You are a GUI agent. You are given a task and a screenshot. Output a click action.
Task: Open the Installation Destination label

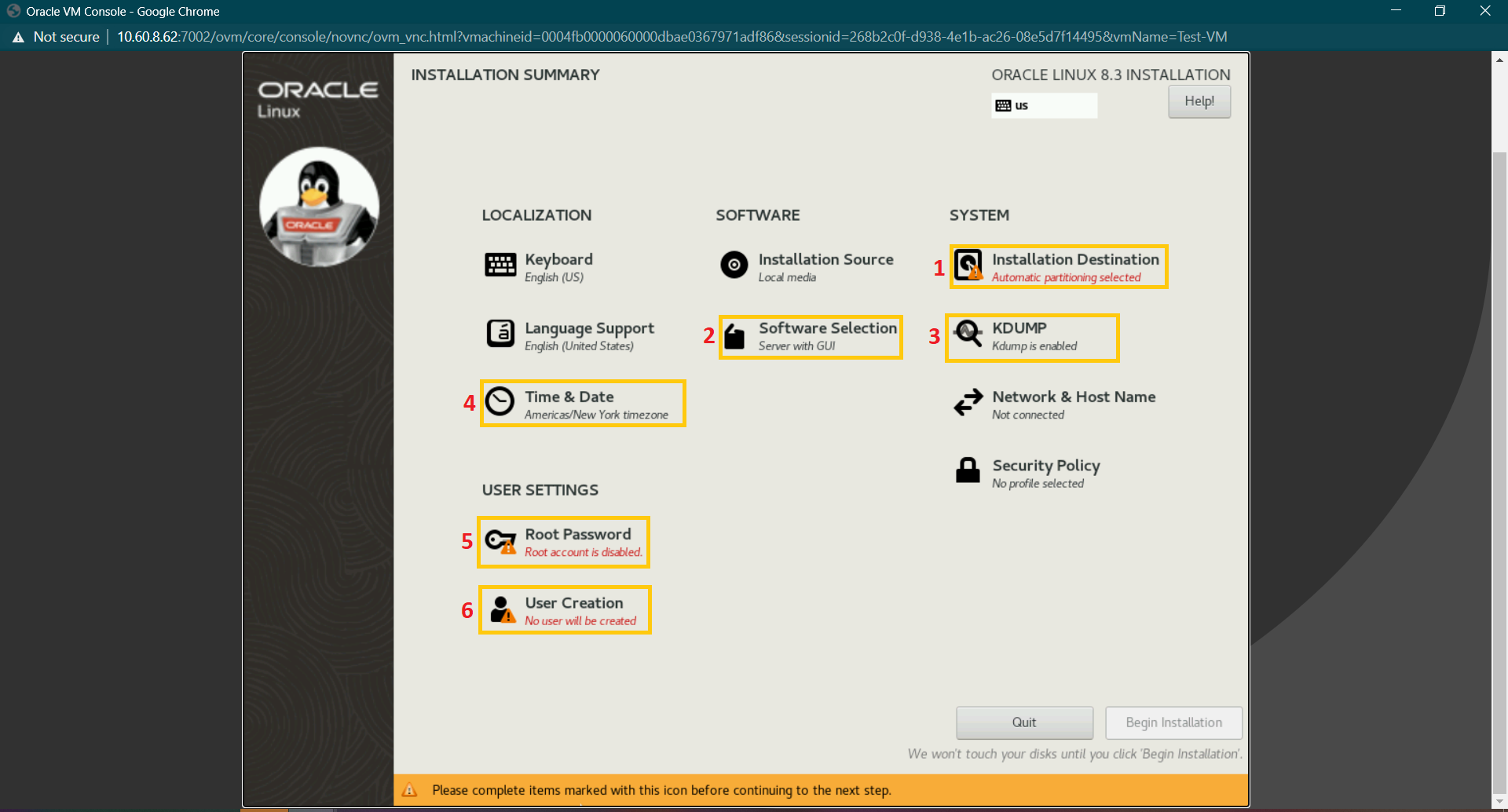[x=1075, y=259]
